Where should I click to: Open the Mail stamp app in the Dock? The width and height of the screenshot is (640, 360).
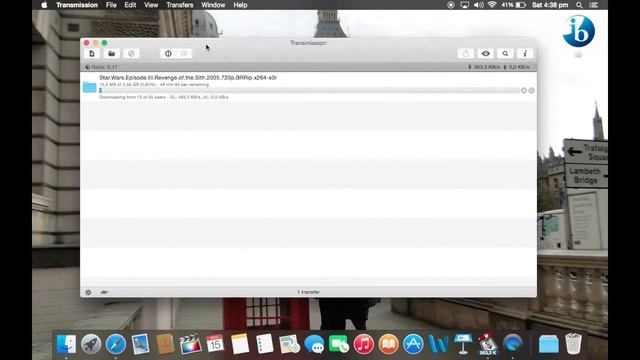[x=140, y=344]
